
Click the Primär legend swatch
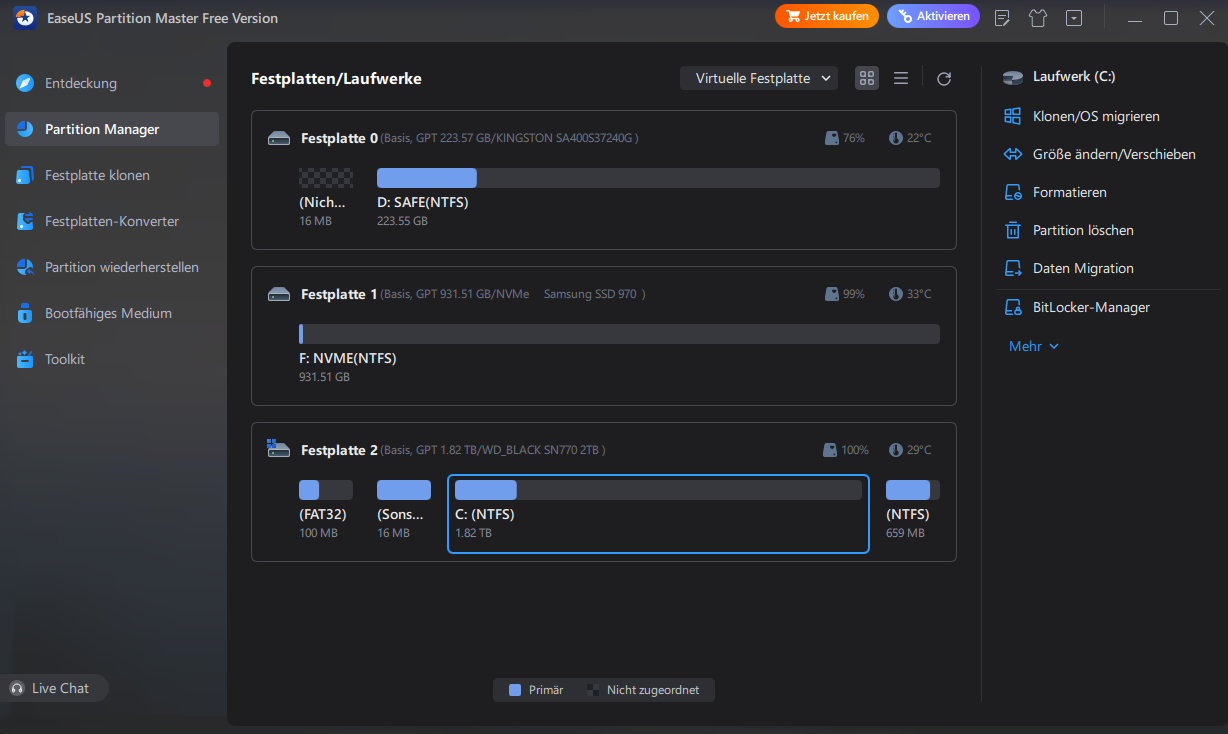coord(515,690)
